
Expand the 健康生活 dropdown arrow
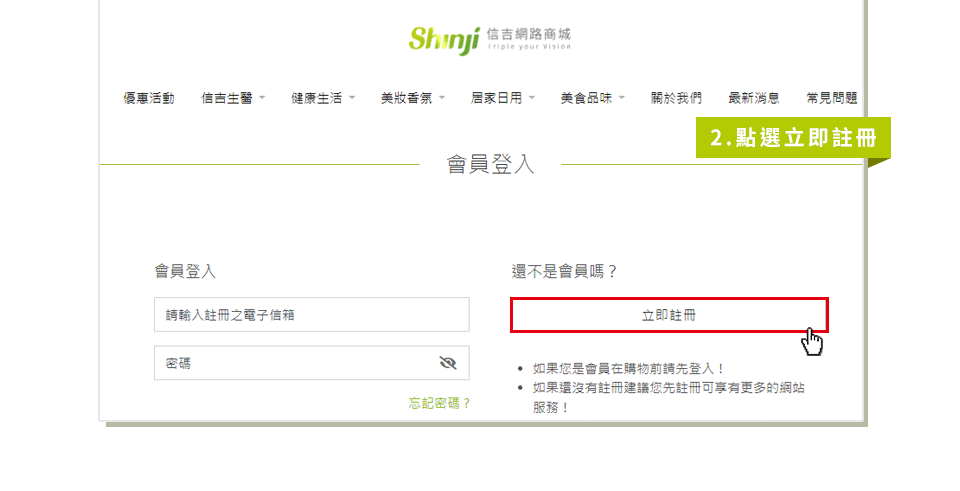pos(352,97)
